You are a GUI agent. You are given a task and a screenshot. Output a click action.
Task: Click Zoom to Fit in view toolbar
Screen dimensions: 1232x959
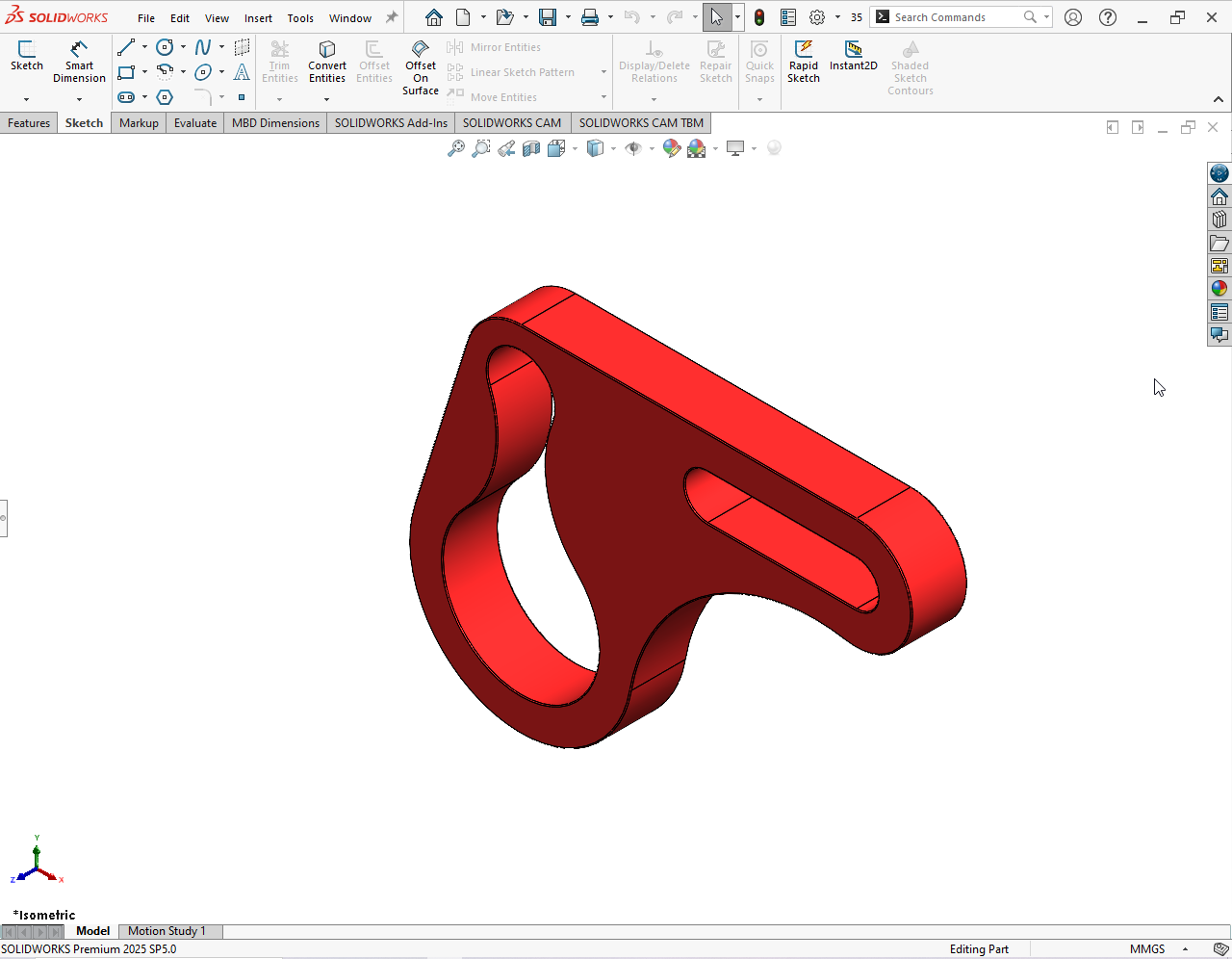(456, 148)
